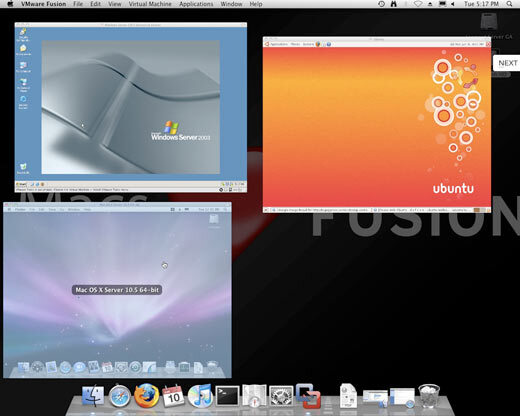Viewport: 520px width, 416px height.
Task: Select the Windows Server 2003 VM window
Action: pyautogui.click(x=131, y=107)
